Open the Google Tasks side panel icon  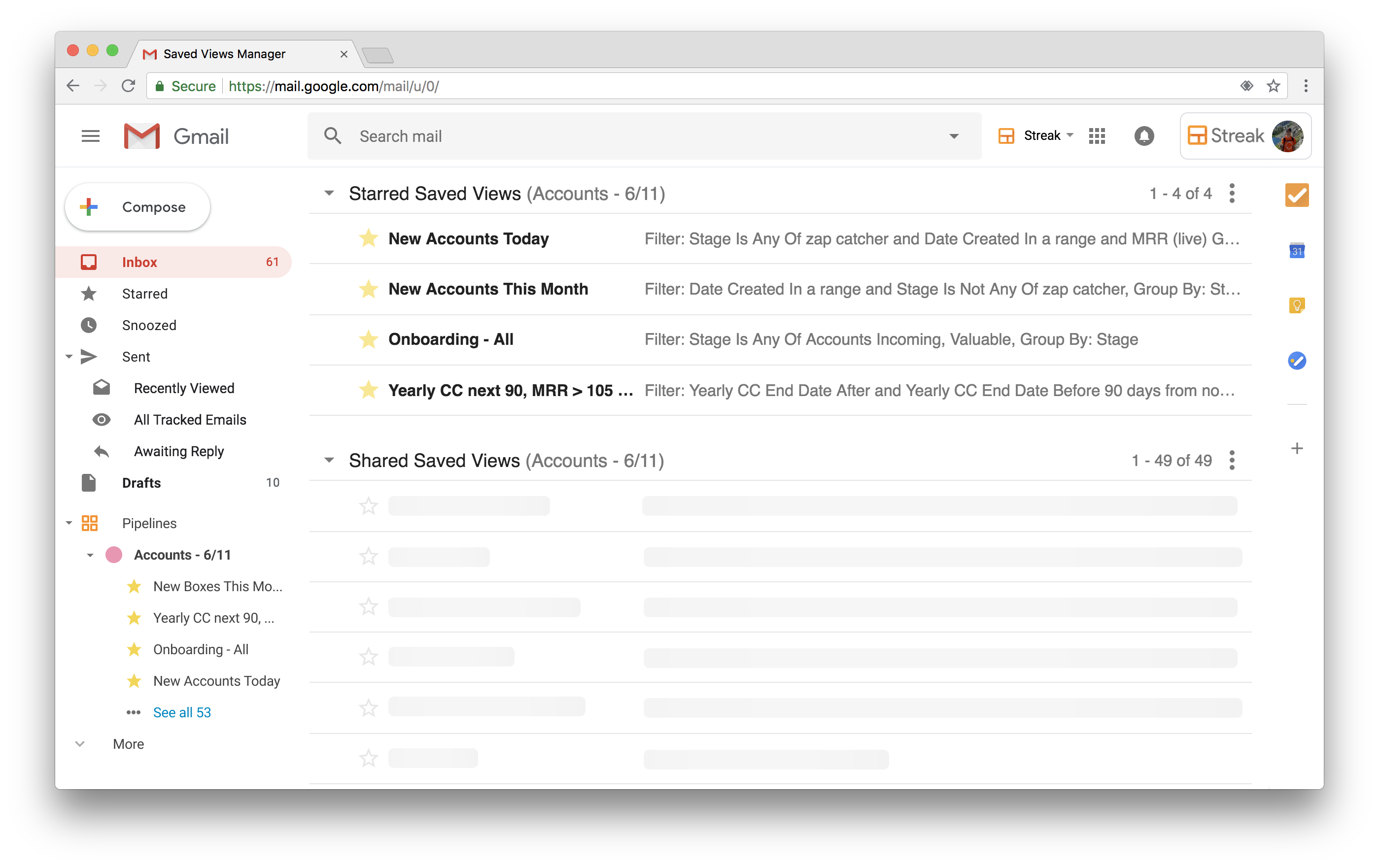coord(1297,361)
